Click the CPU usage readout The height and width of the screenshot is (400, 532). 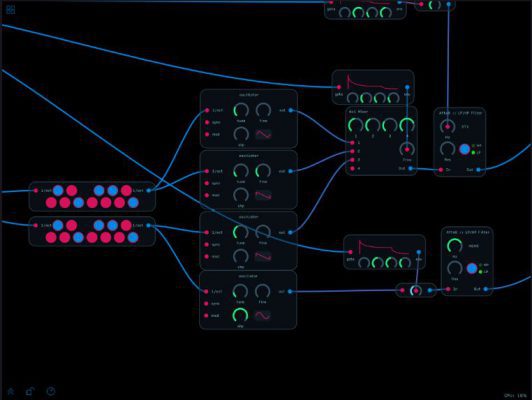click(515, 395)
